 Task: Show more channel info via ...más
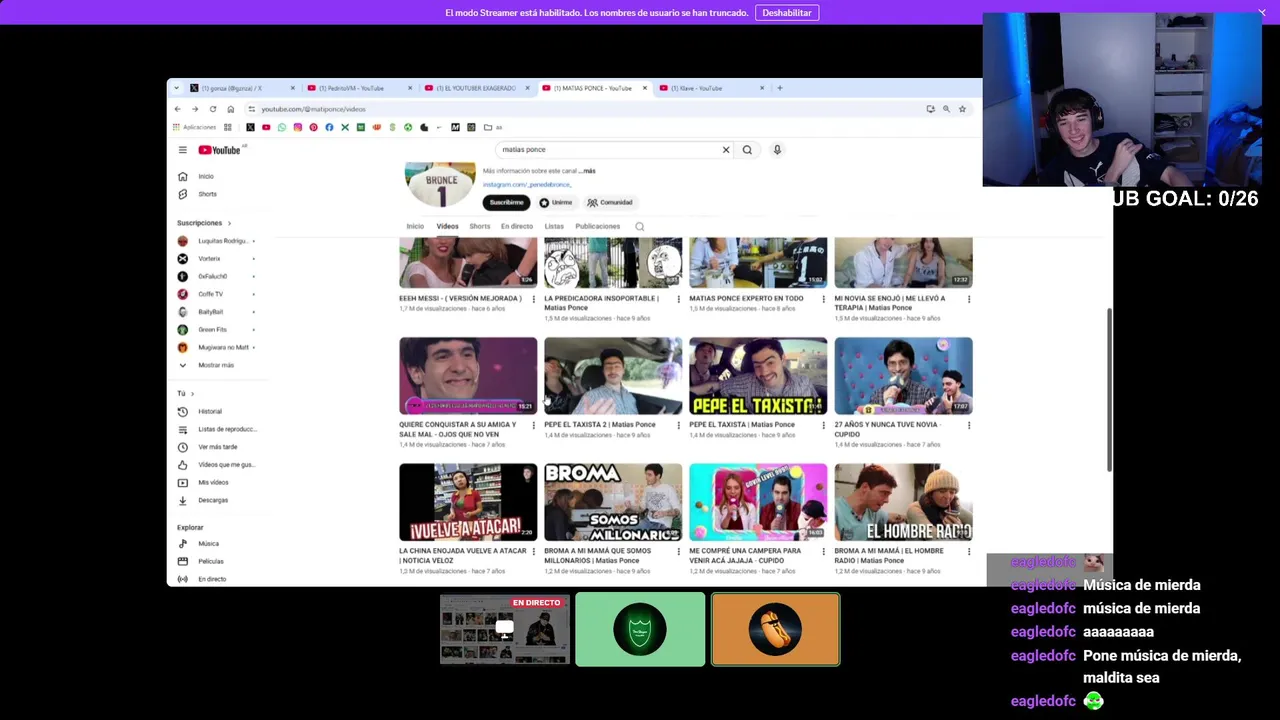coord(587,171)
